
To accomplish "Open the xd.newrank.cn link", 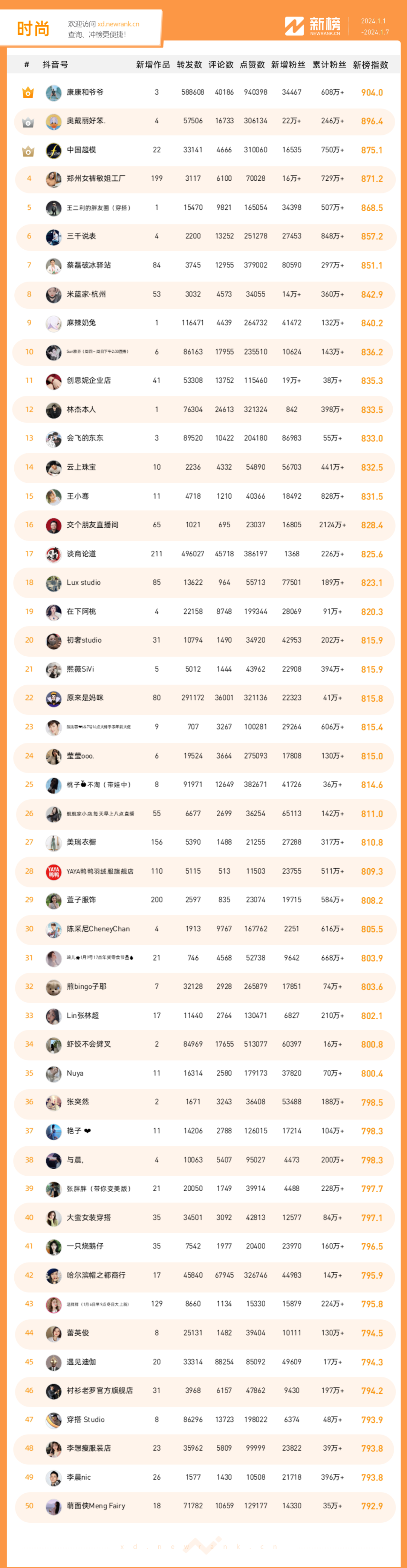I will coord(118,25).
